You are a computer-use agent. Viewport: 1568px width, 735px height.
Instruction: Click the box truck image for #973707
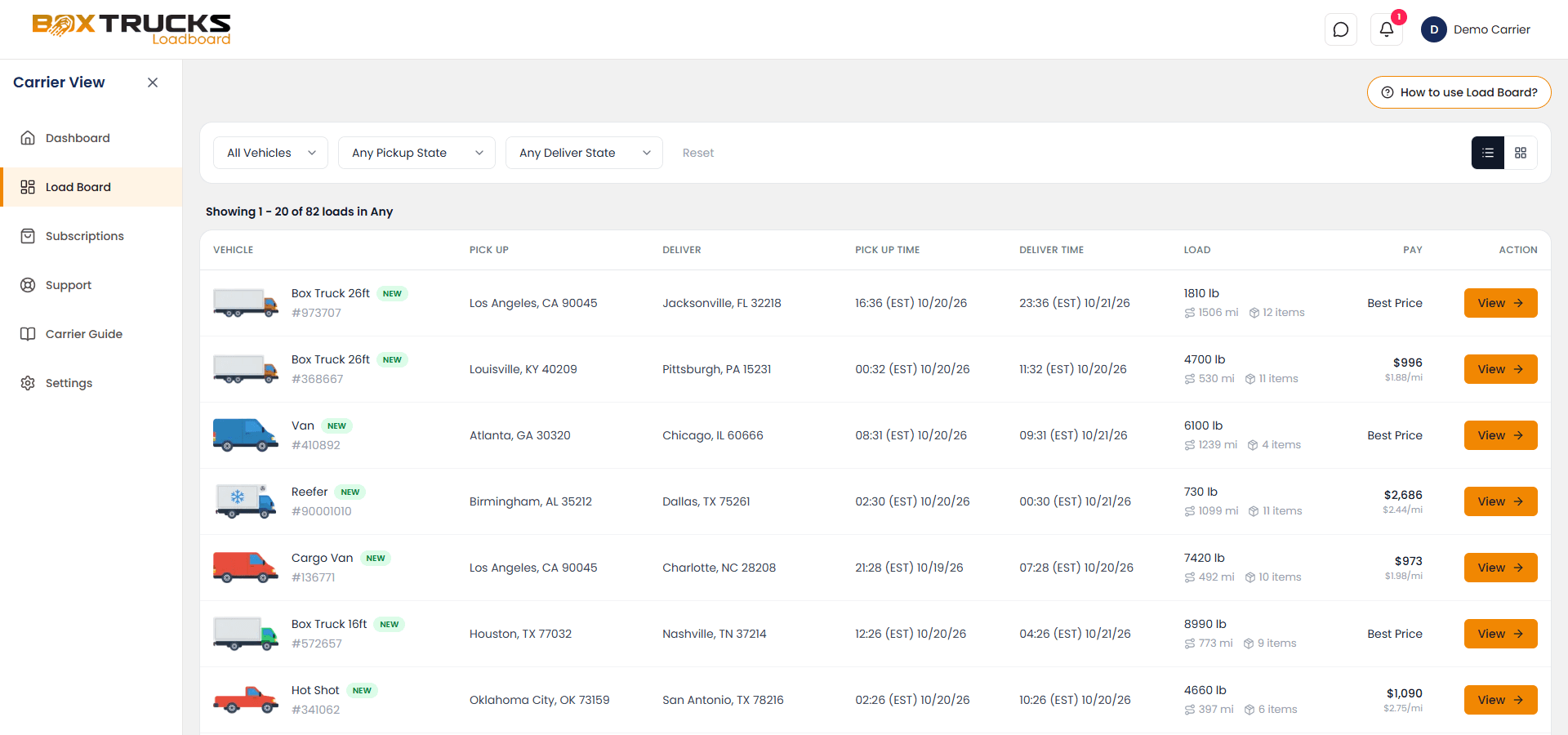coord(246,303)
